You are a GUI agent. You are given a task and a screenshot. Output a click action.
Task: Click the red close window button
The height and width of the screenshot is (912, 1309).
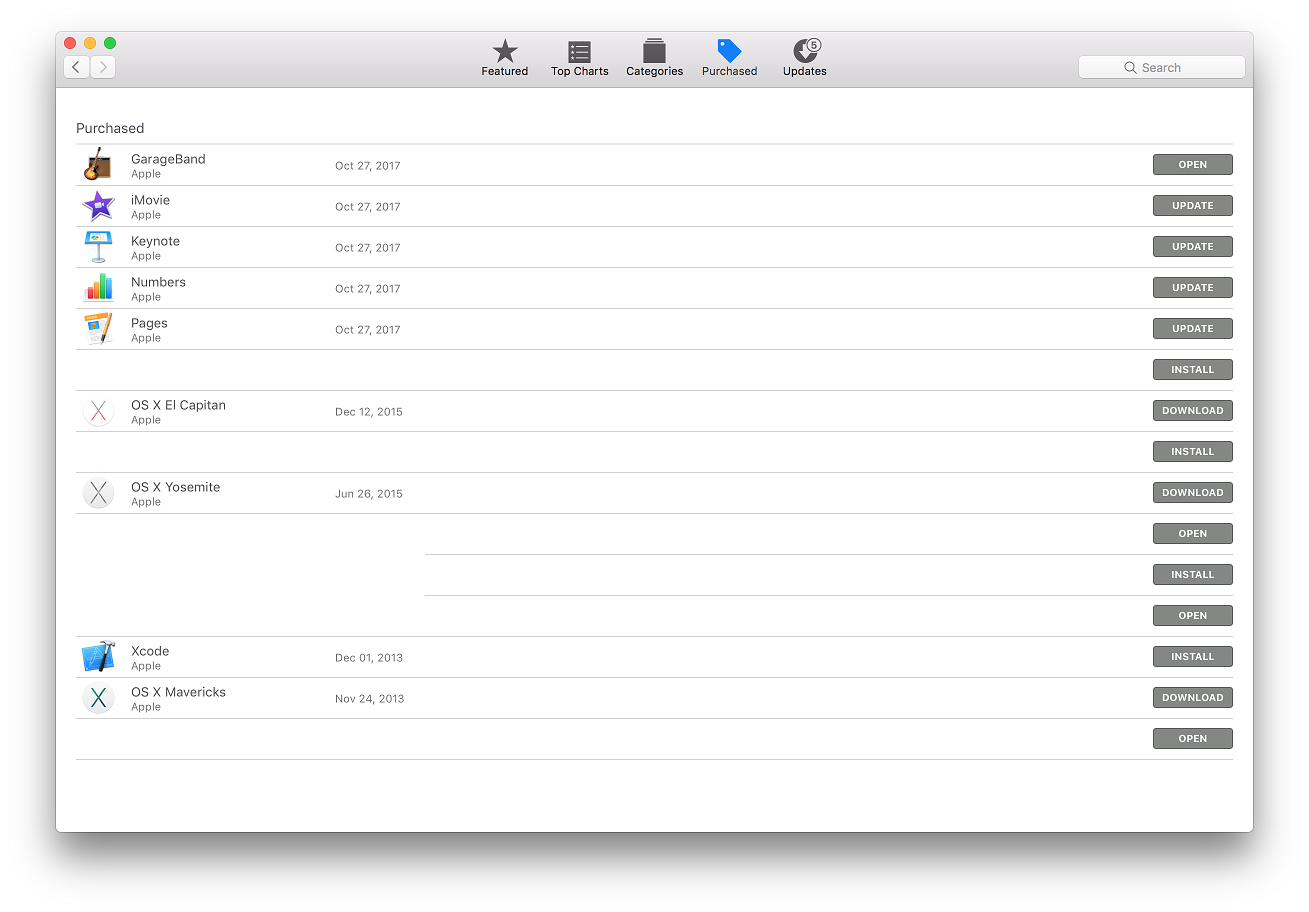tap(70, 43)
